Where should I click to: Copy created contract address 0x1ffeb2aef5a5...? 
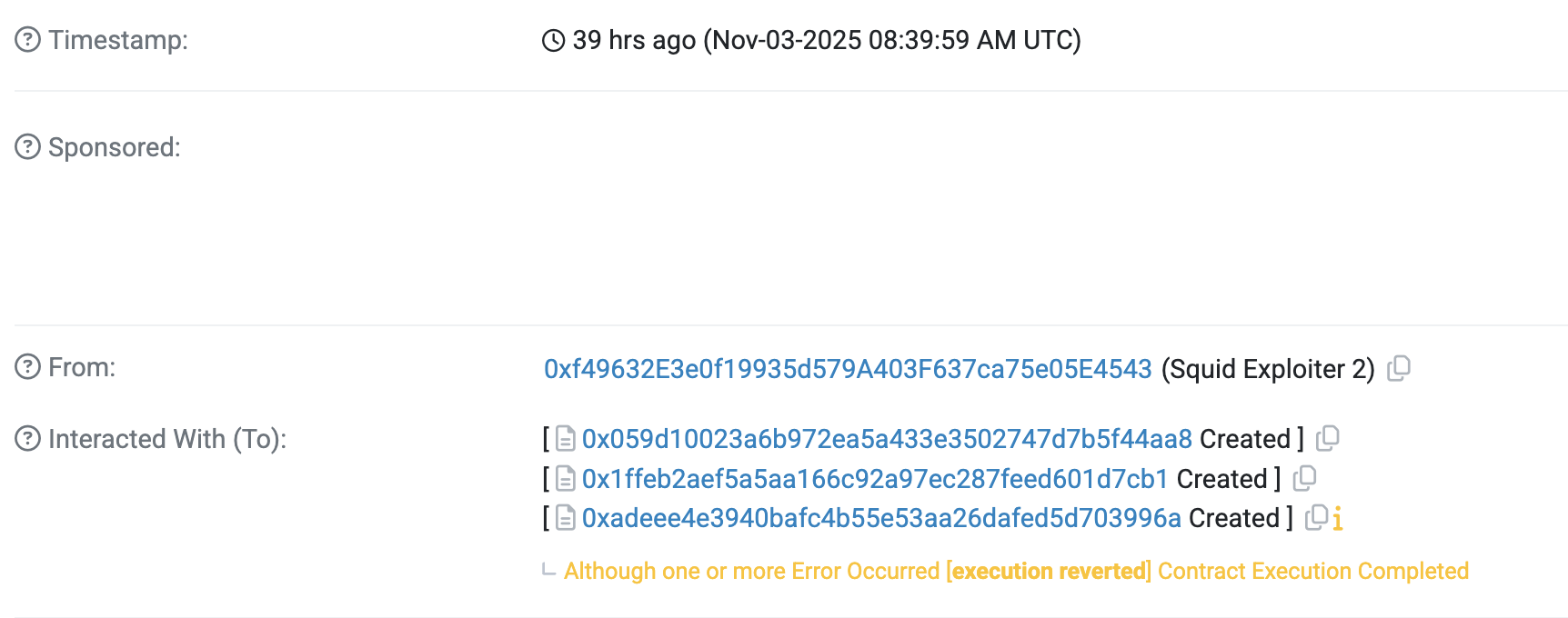point(1305,478)
